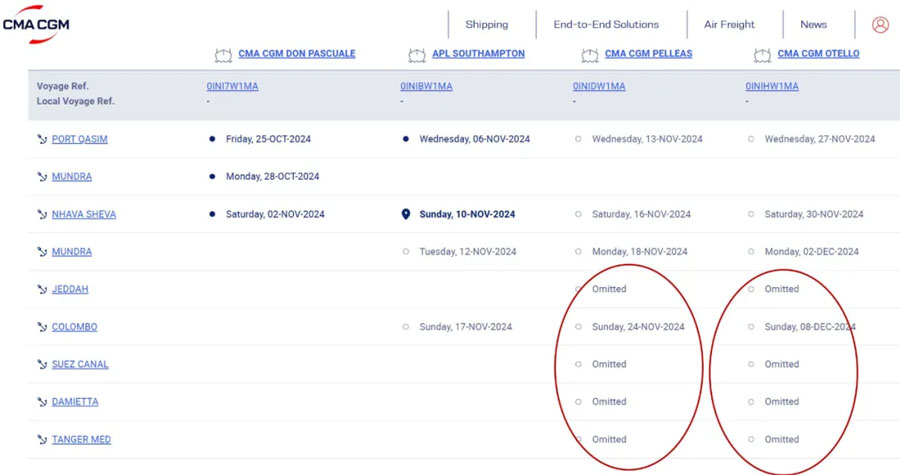This screenshot has height=475, width=900.
Task: Click the Local Voyage Ref. row label
Action: click(x=76, y=101)
